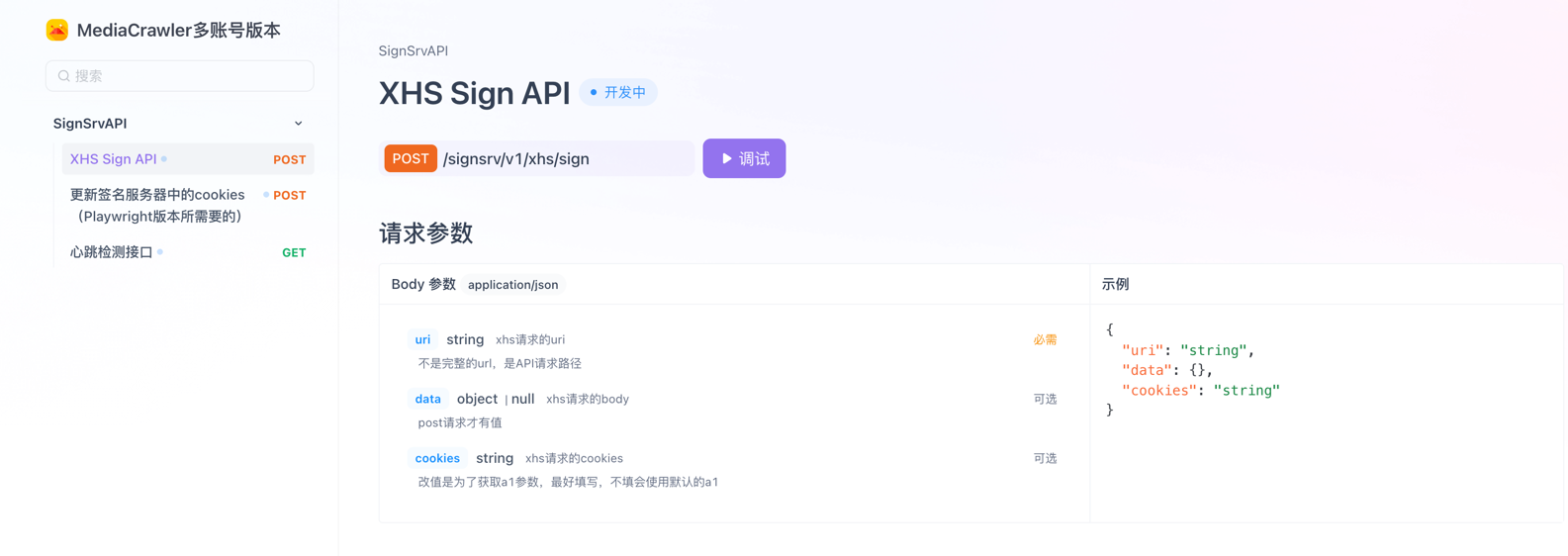Image resolution: width=1568 pixels, height=556 pixels.
Task: Collapse the SignSrvAPI folder chevron
Action: pyautogui.click(x=298, y=124)
